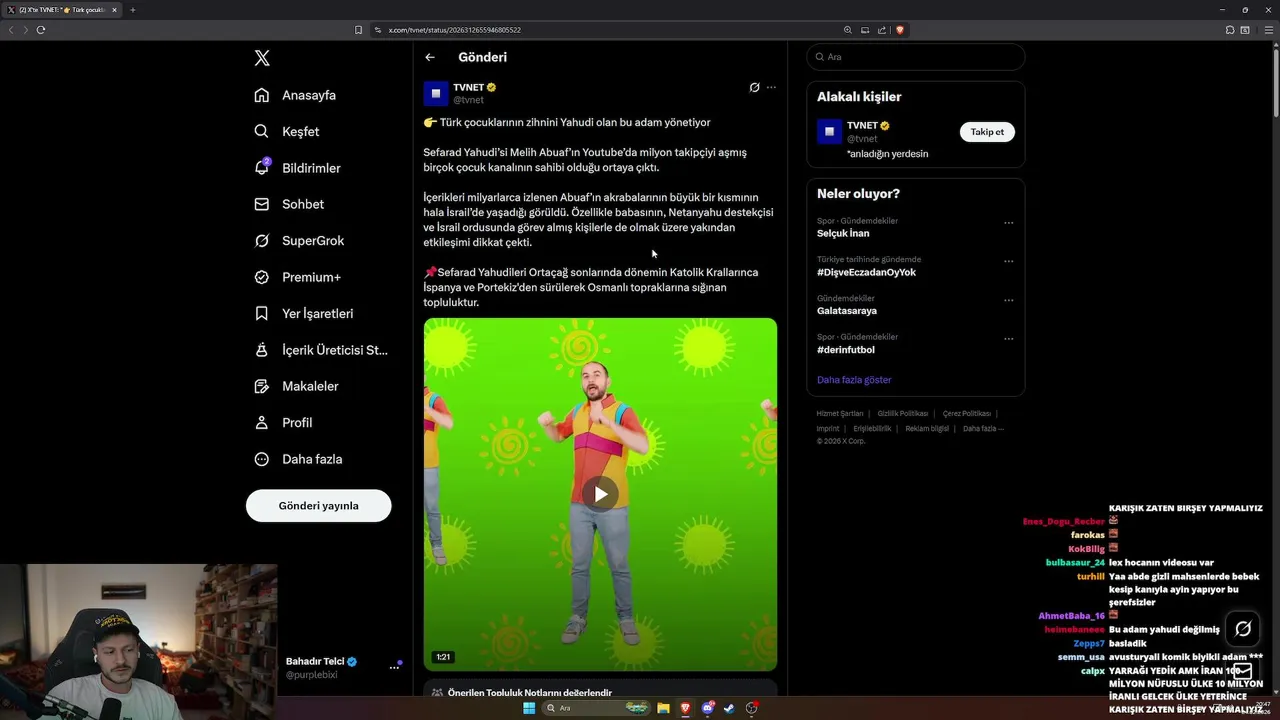Open new browser tab
The height and width of the screenshot is (720, 1280).
[132, 10]
